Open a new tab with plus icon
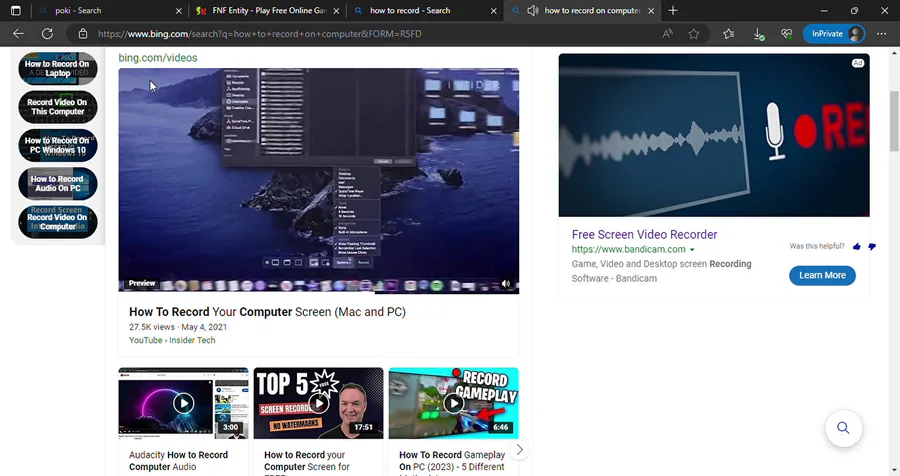The height and width of the screenshot is (476, 900). tap(673, 10)
